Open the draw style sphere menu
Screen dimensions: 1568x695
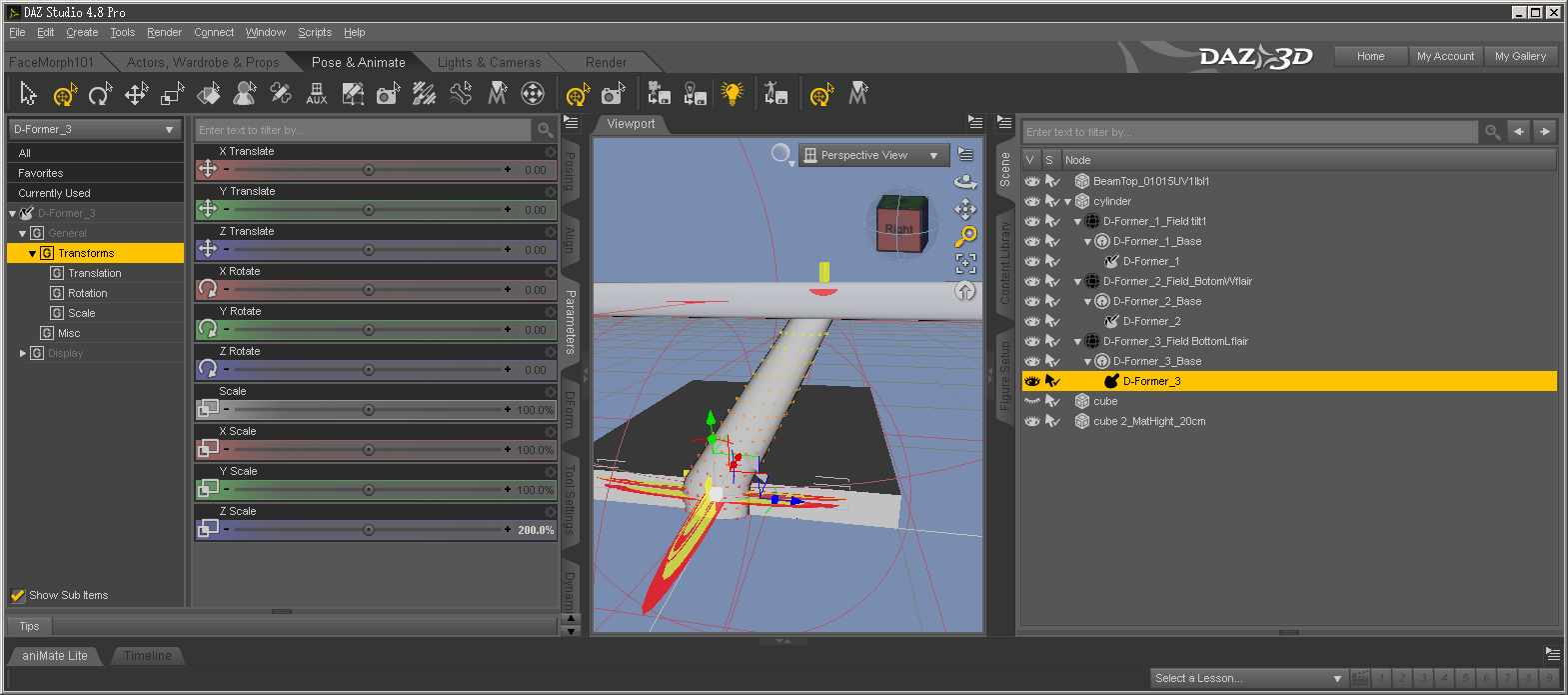click(783, 154)
